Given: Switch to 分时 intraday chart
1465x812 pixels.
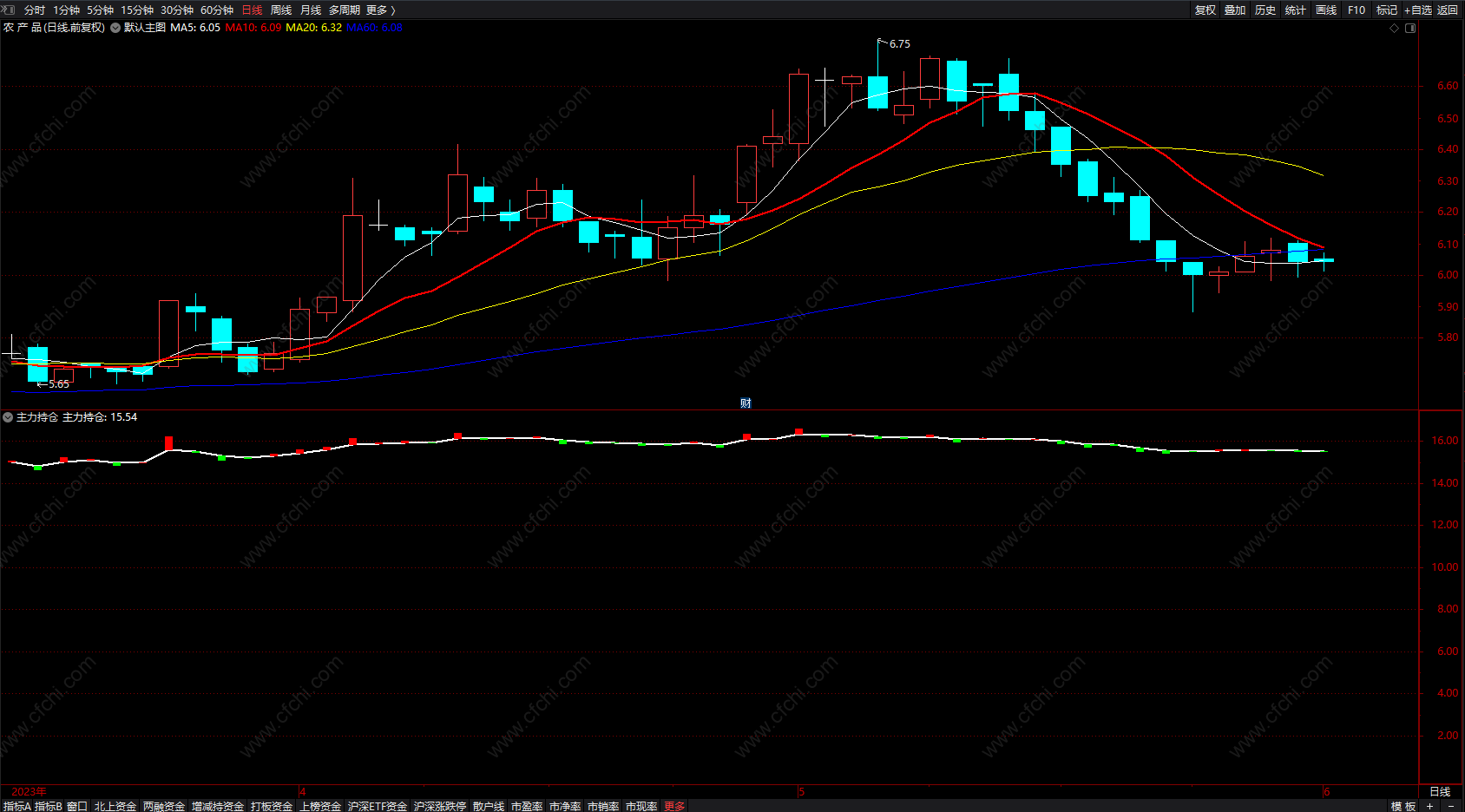Looking at the screenshot, I should click(x=35, y=10).
